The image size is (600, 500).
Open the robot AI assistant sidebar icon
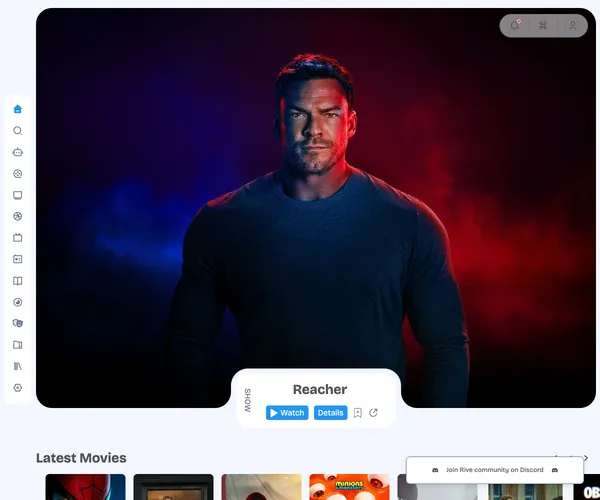(18, 152)
